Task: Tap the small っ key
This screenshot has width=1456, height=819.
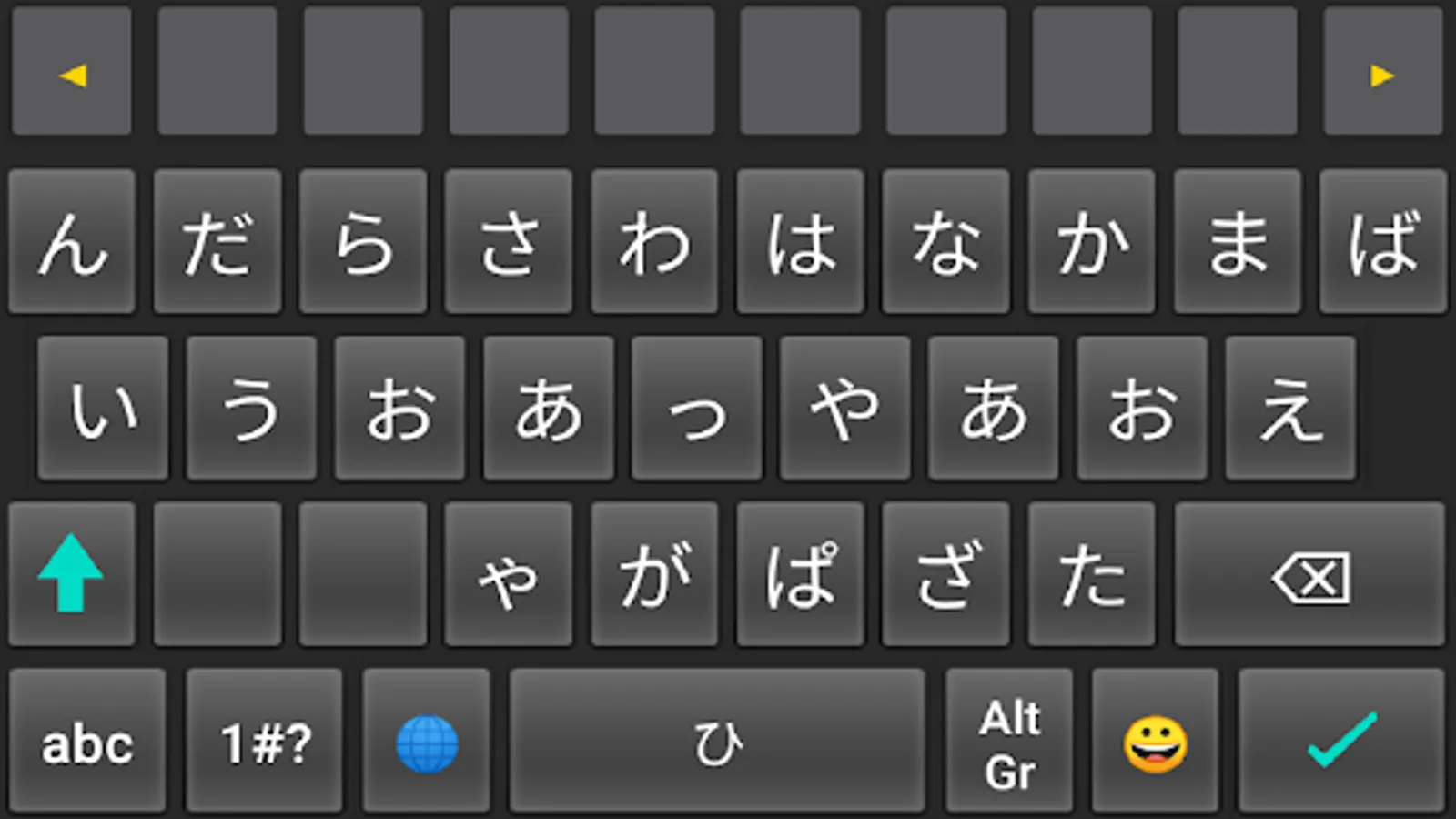Action: click(x=697, y=408)
